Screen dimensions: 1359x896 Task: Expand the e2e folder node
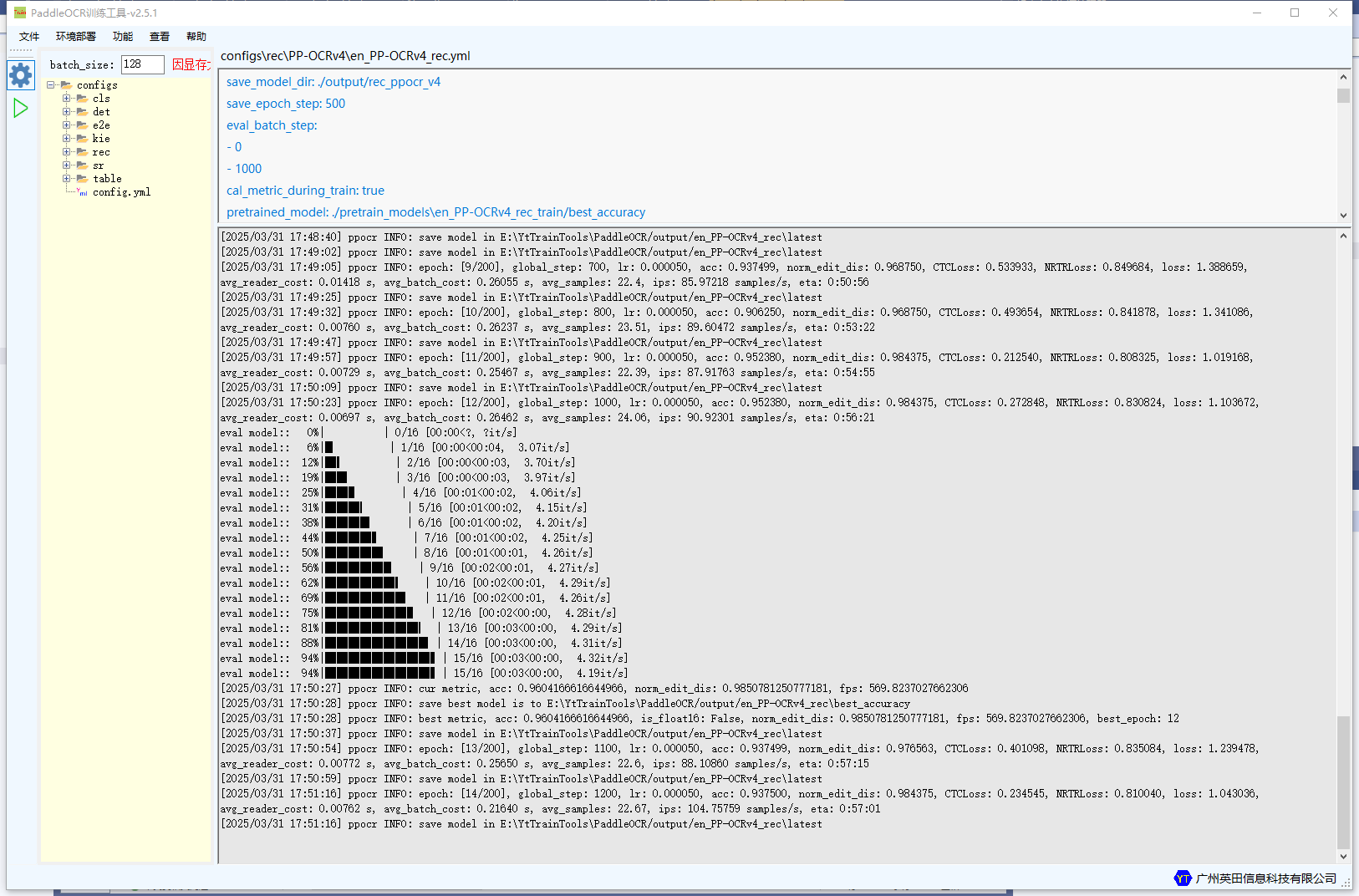pos(66,125)
